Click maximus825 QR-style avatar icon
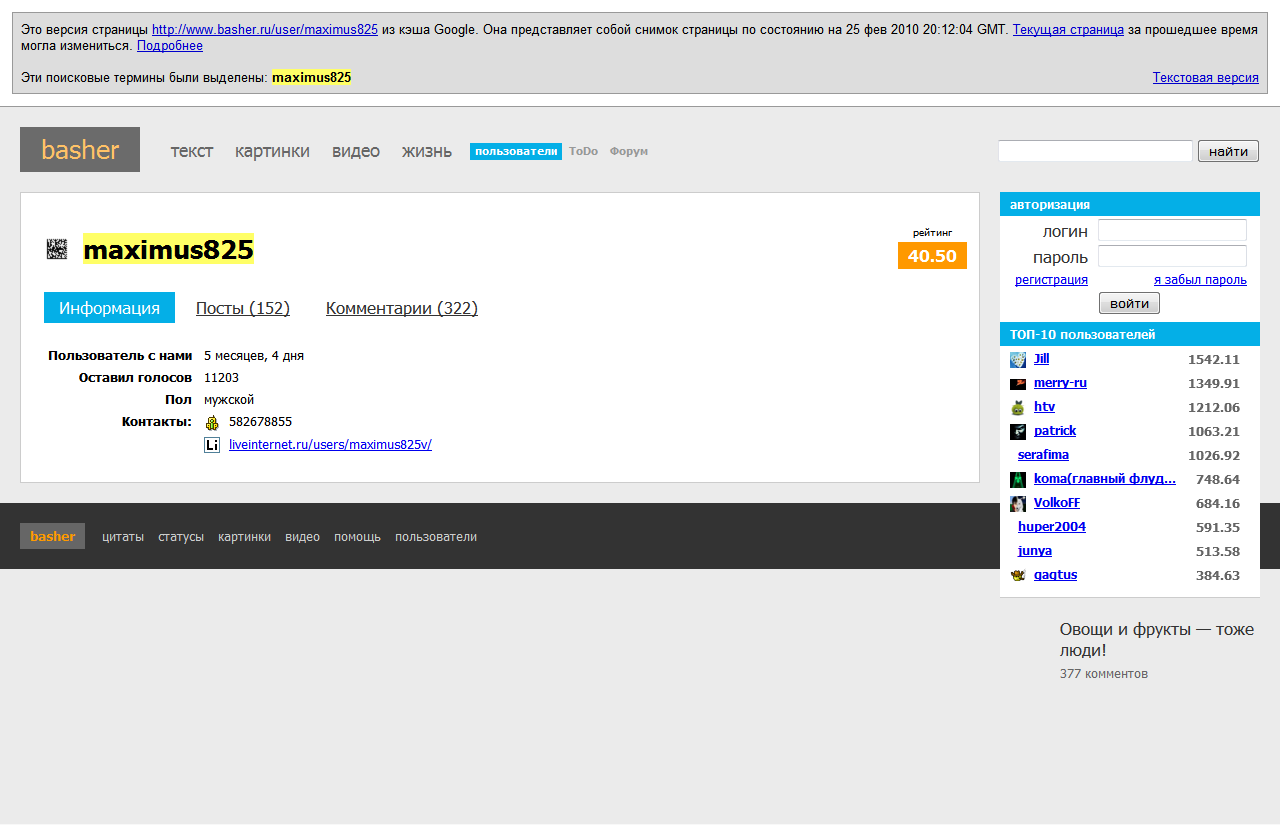This screenshot has height=825, width=1280. tap(57, 250)
